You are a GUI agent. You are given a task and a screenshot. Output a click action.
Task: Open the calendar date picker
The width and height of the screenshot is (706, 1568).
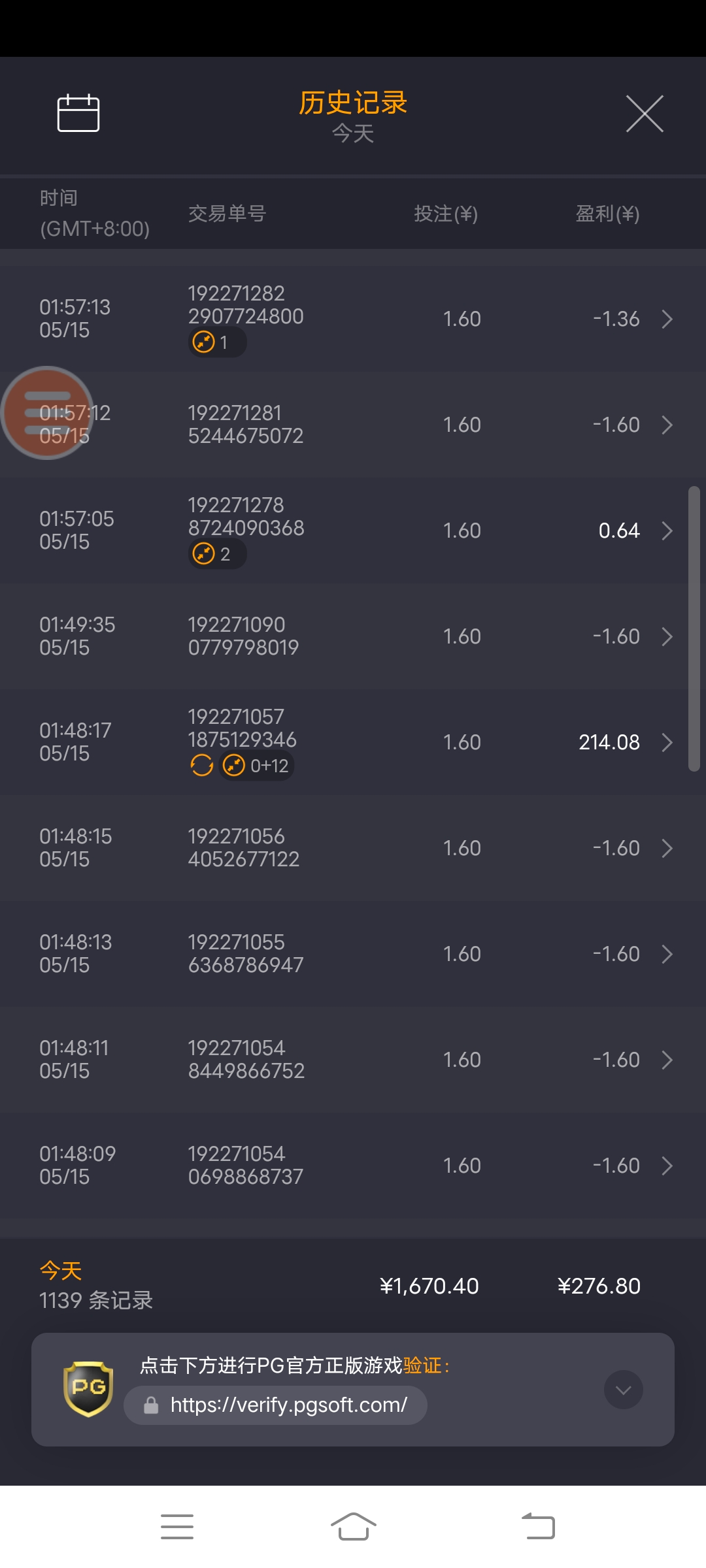78,114
